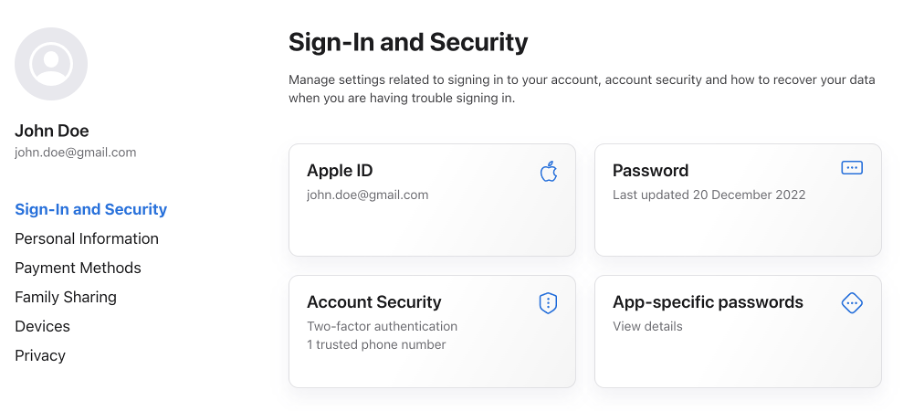Viewport: 904px width, 412px height.
Task: Click the 1 trusted phone number text
Action: (x=376, y=345)
